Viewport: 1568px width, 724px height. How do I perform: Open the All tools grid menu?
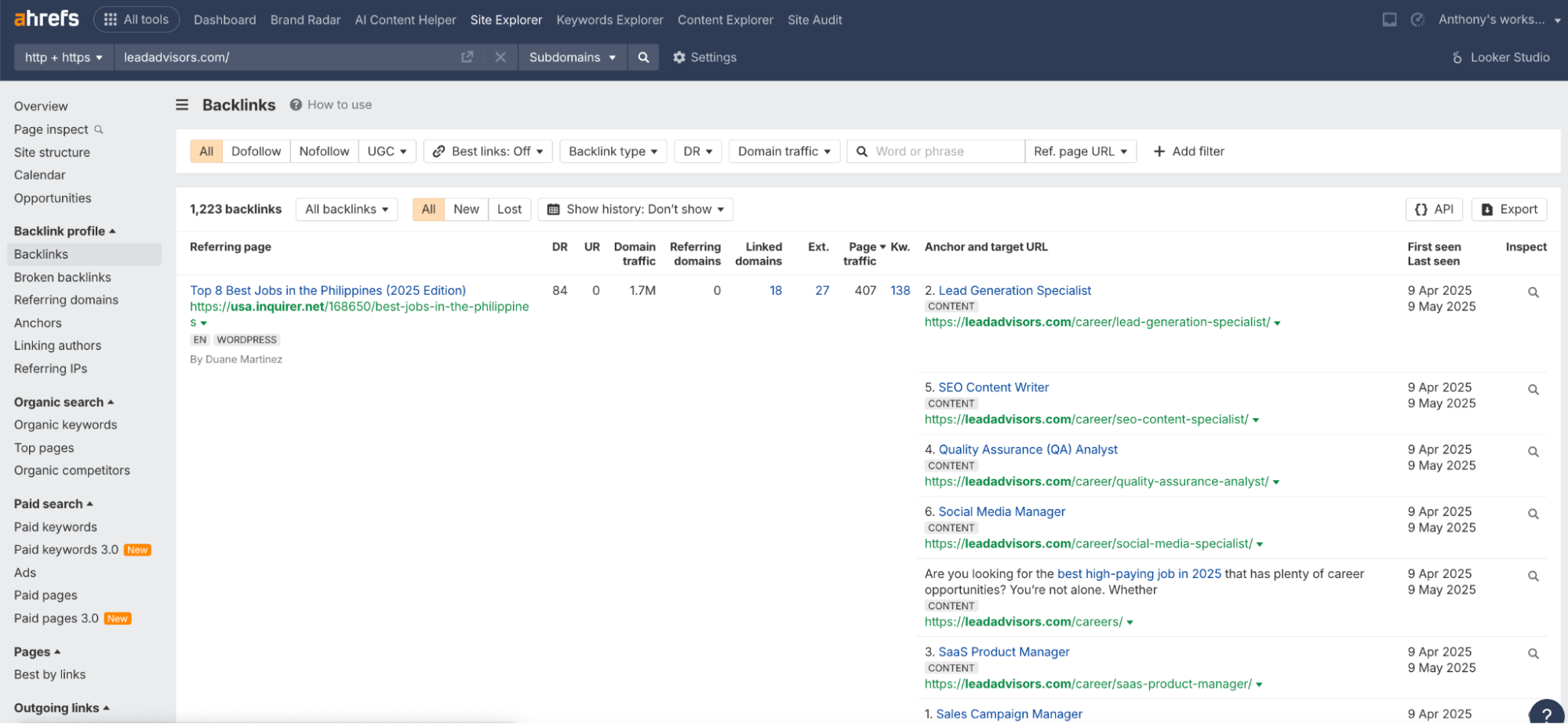click(x=136, y=20)
